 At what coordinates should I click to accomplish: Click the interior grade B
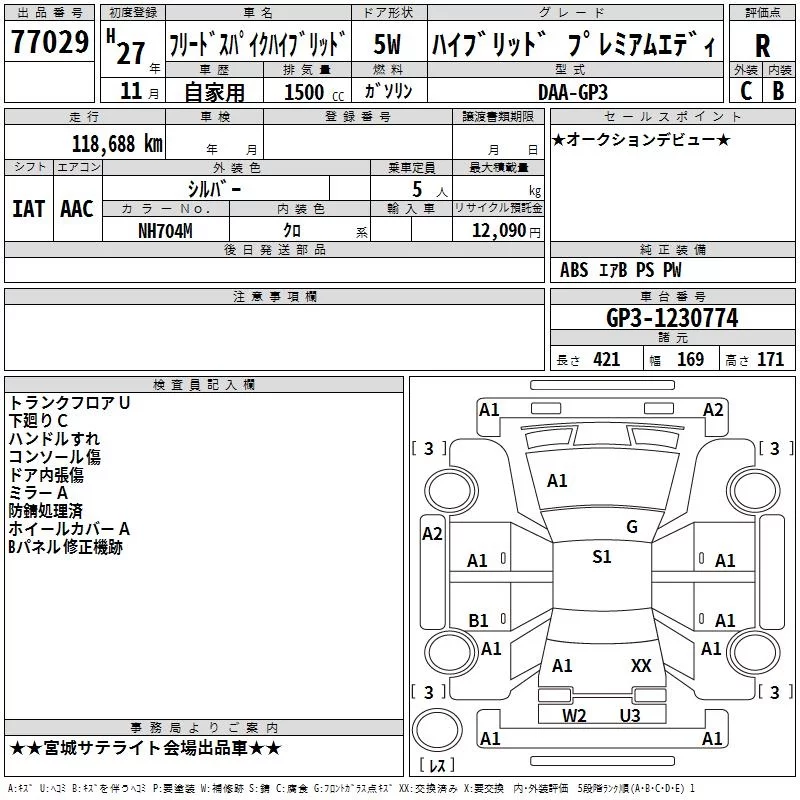778,91
